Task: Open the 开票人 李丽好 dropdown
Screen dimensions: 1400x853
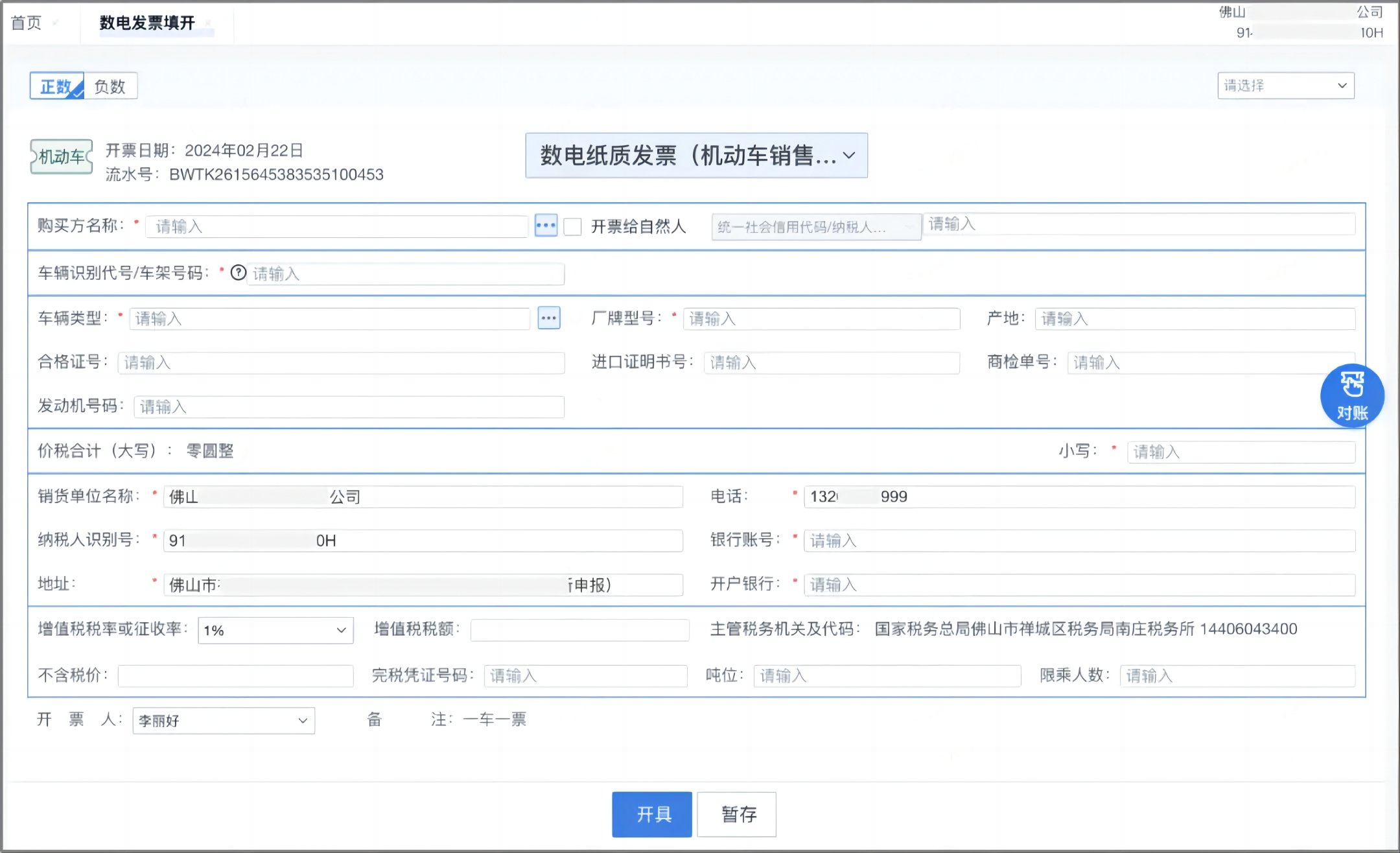Action: 224,720
